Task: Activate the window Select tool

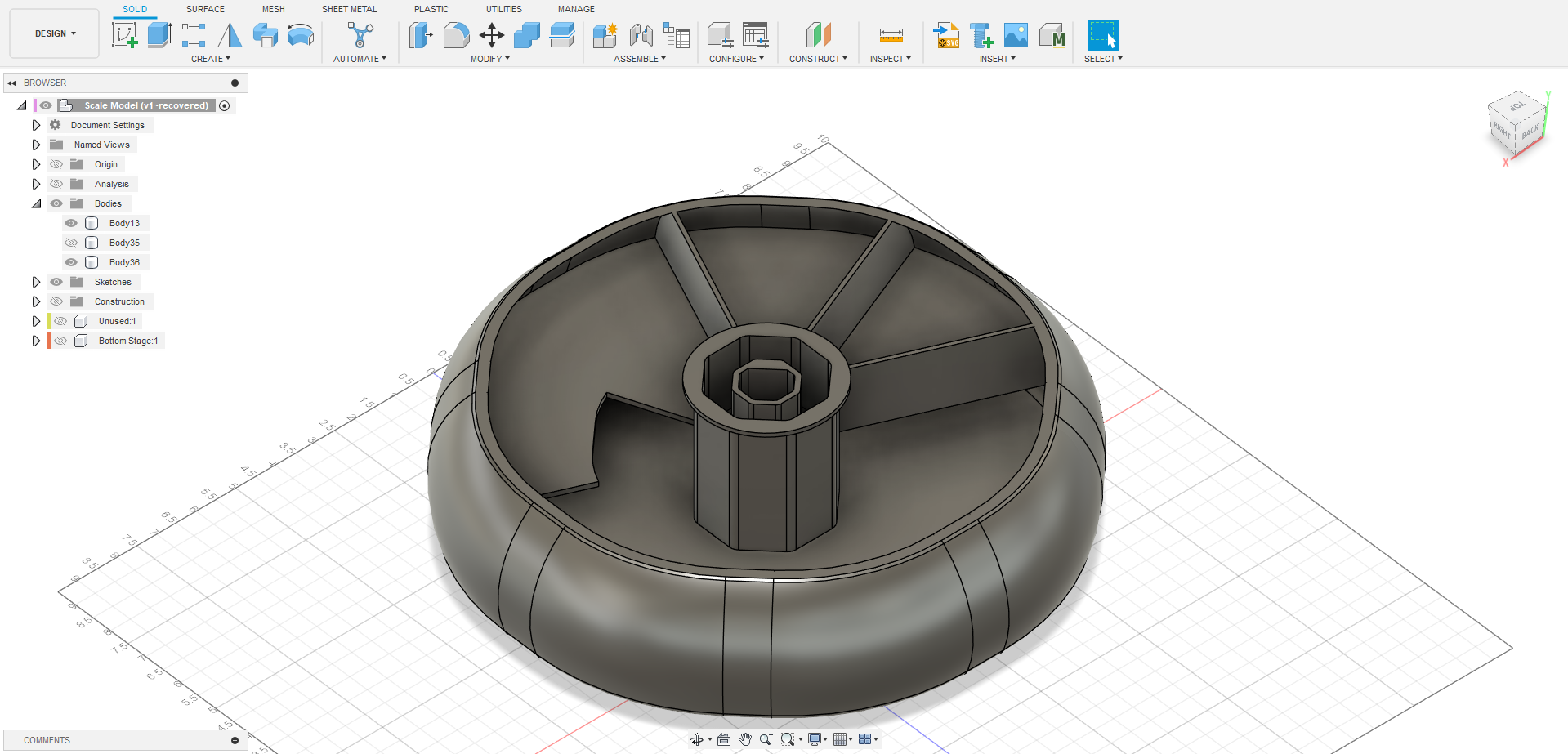Action: [1103, 35]
